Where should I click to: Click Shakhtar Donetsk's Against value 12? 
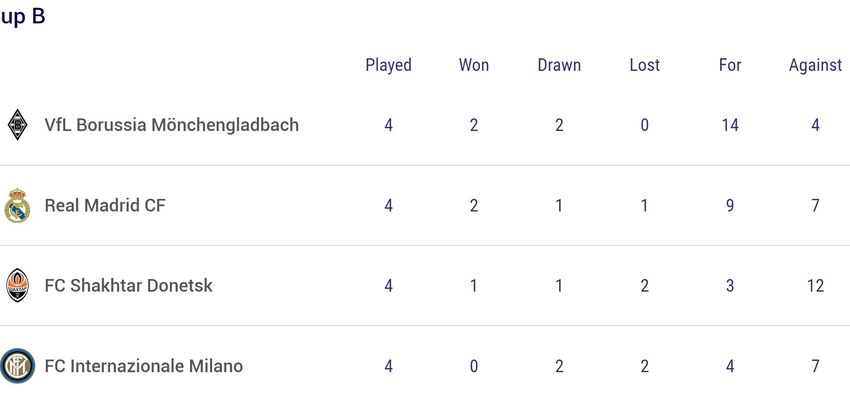(815, 286)
